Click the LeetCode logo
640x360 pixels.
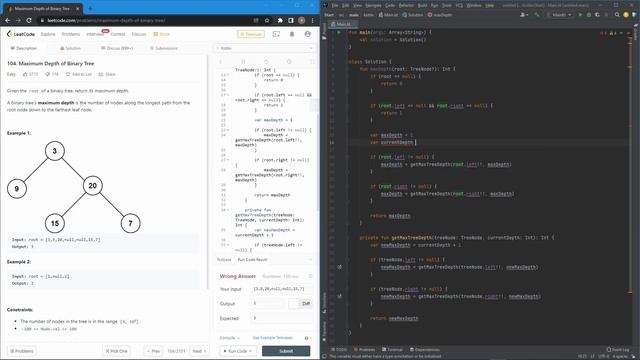(21, 34)
